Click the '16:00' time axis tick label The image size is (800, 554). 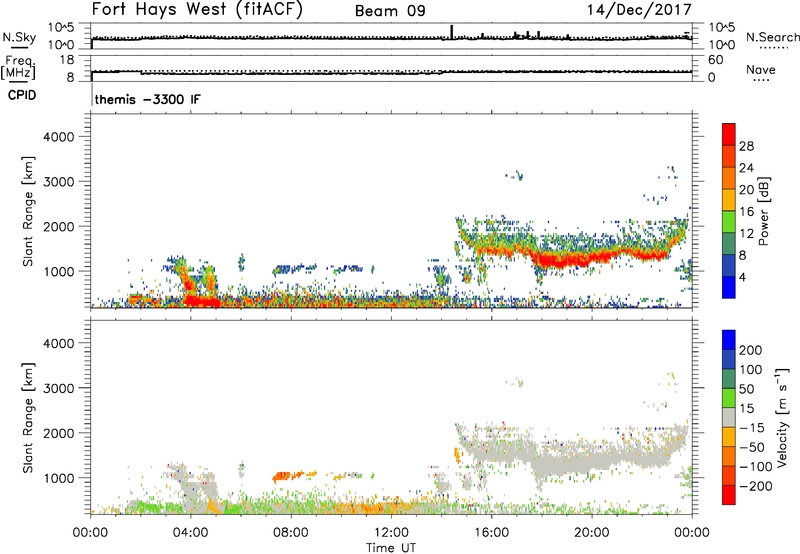pyautogui.click(x=491, y=533)
